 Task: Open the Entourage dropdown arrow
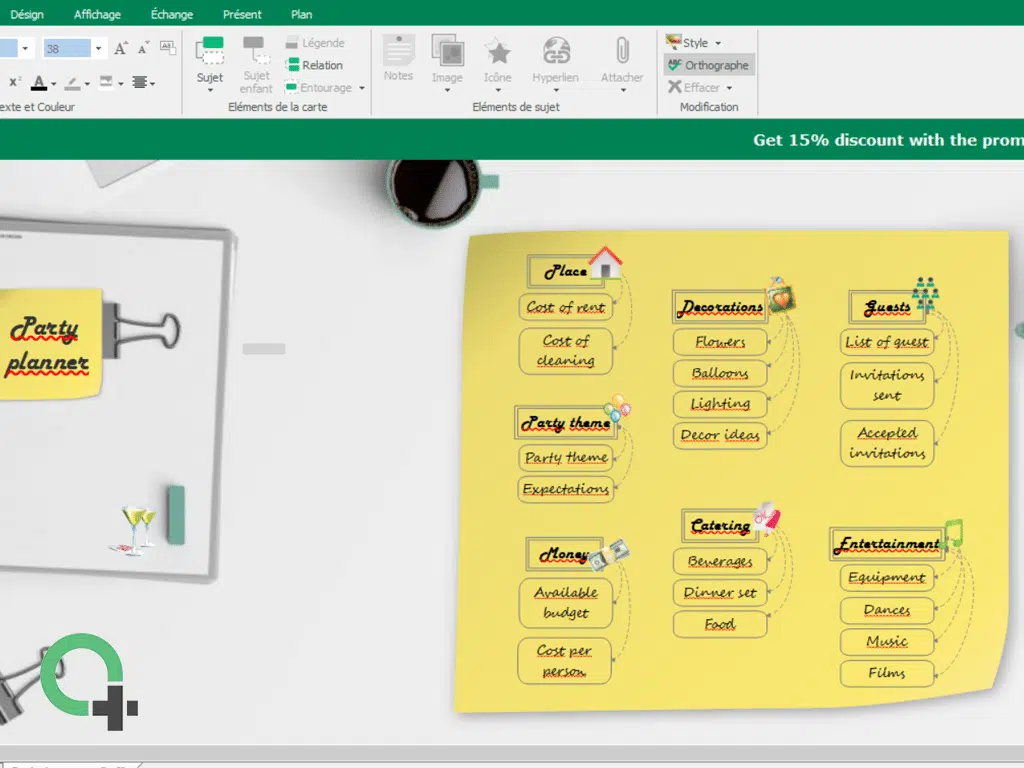pyautogui.click(x=362, y=88)
